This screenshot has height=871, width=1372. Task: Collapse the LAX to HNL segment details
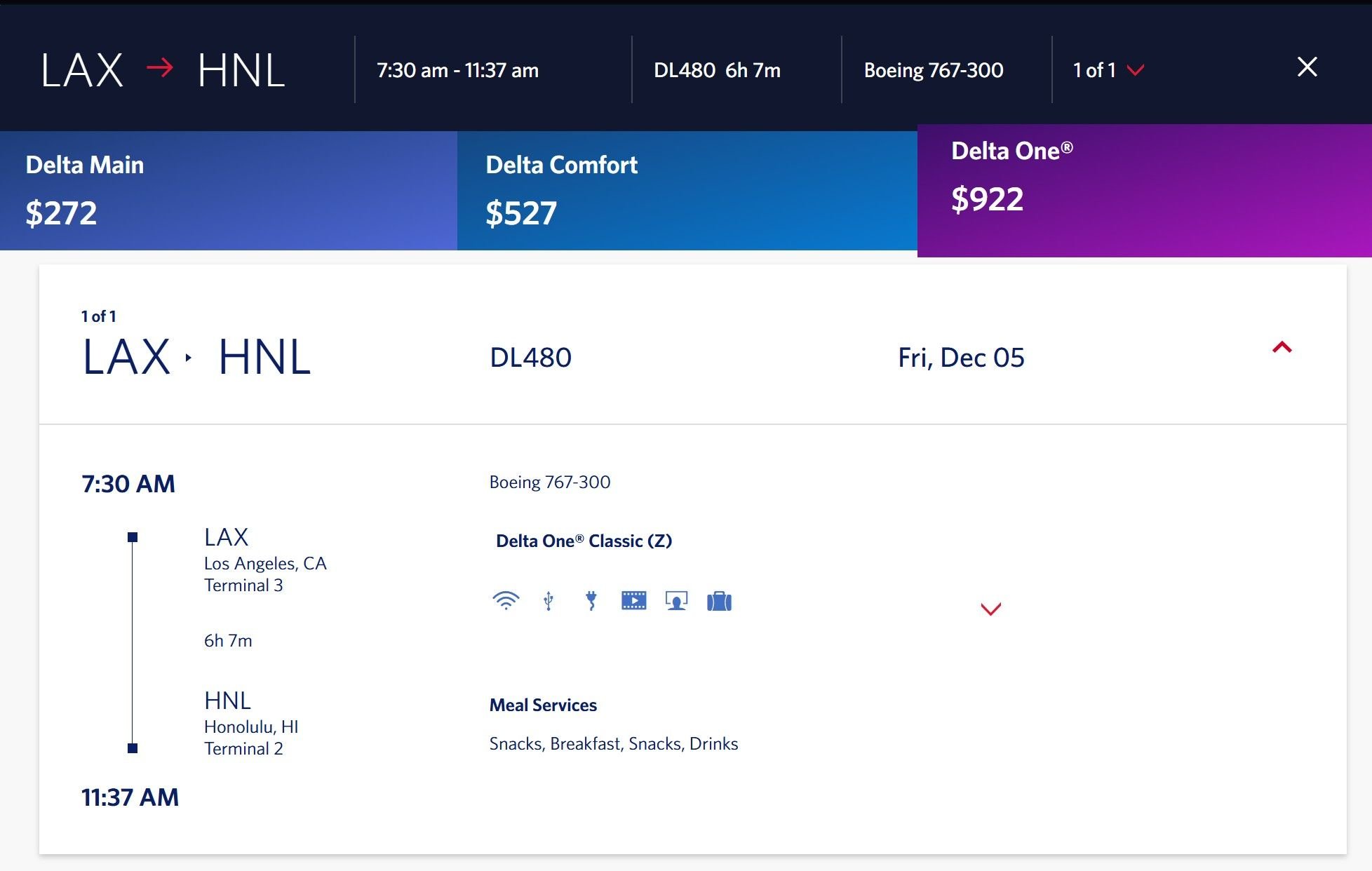click(x=1282, y=347)
